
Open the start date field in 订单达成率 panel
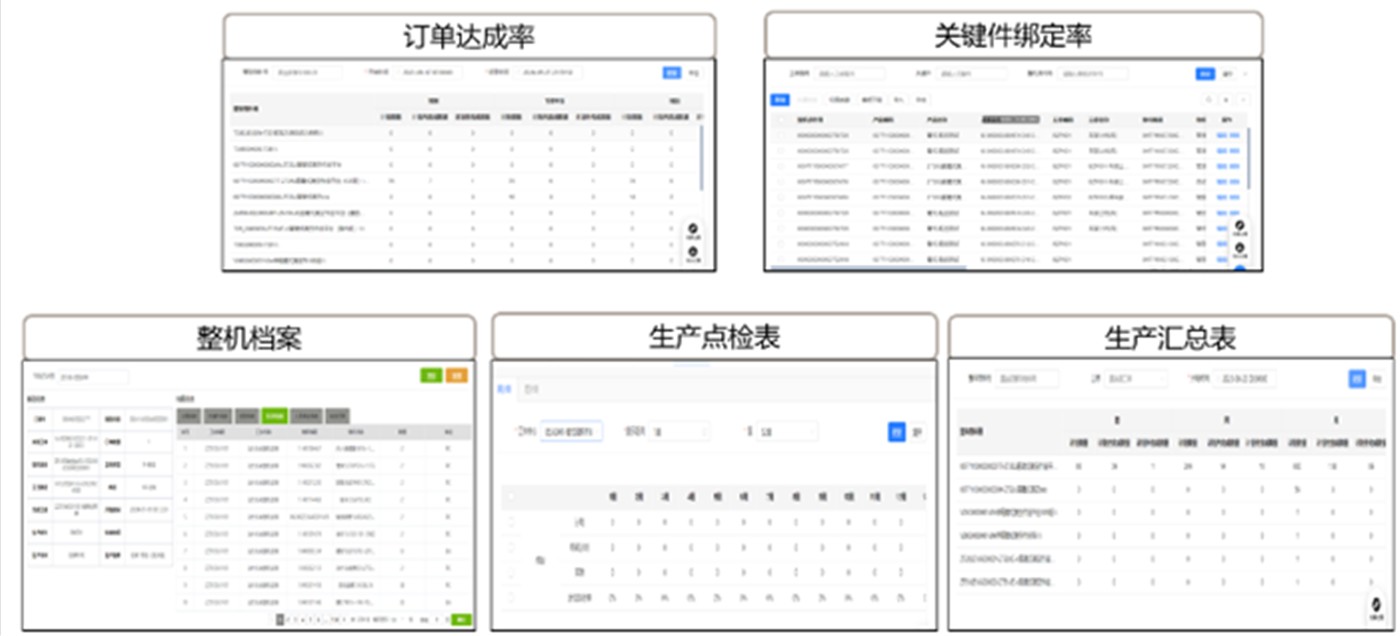pyautogui.click(x=428, y=72)
